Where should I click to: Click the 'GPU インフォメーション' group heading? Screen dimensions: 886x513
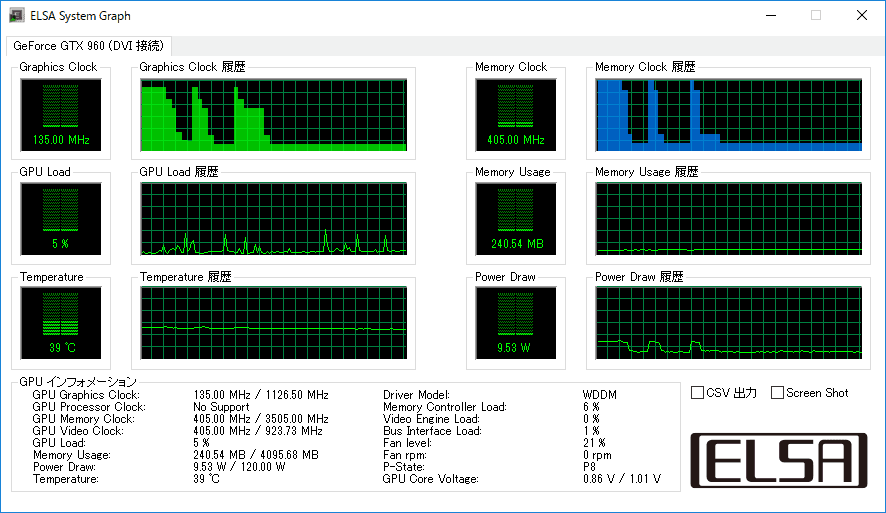(78, 381)
